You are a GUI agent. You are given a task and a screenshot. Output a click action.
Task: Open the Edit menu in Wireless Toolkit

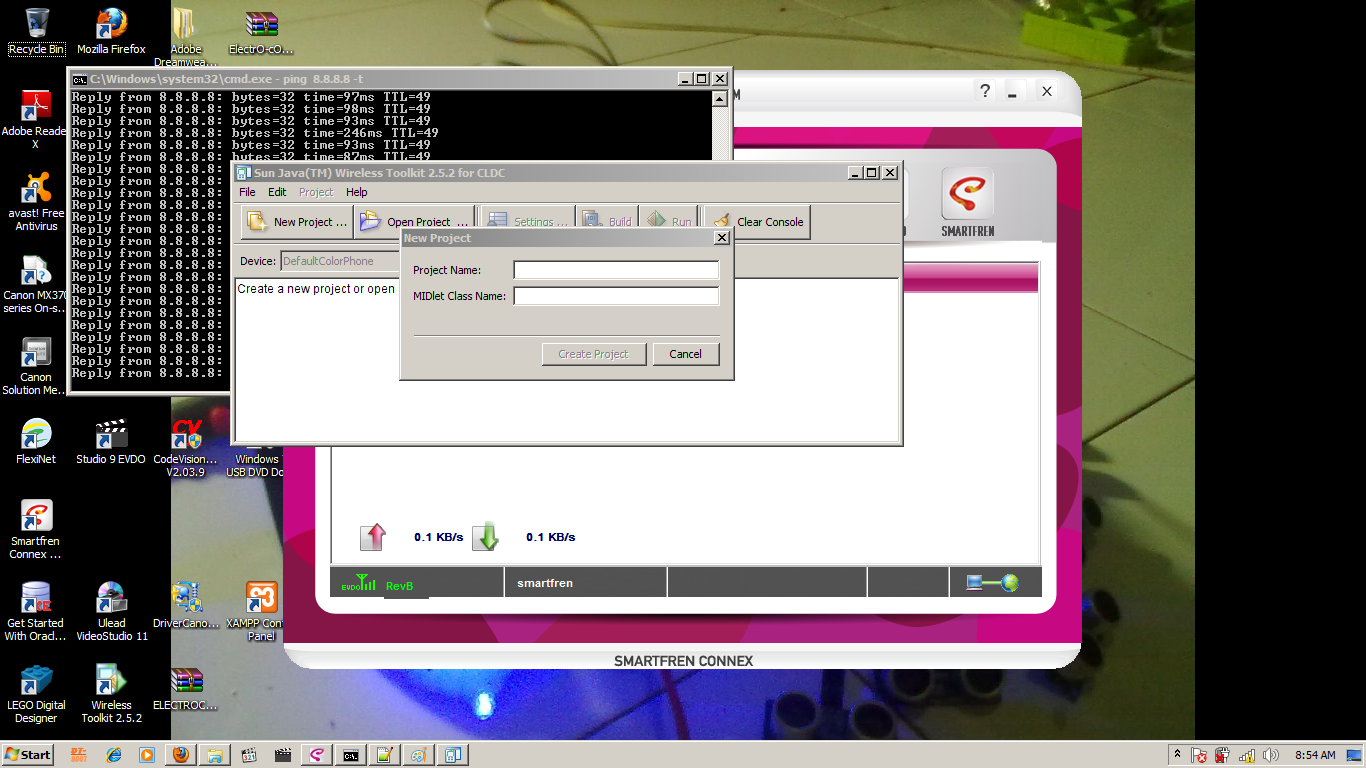(x=277, y=192)
